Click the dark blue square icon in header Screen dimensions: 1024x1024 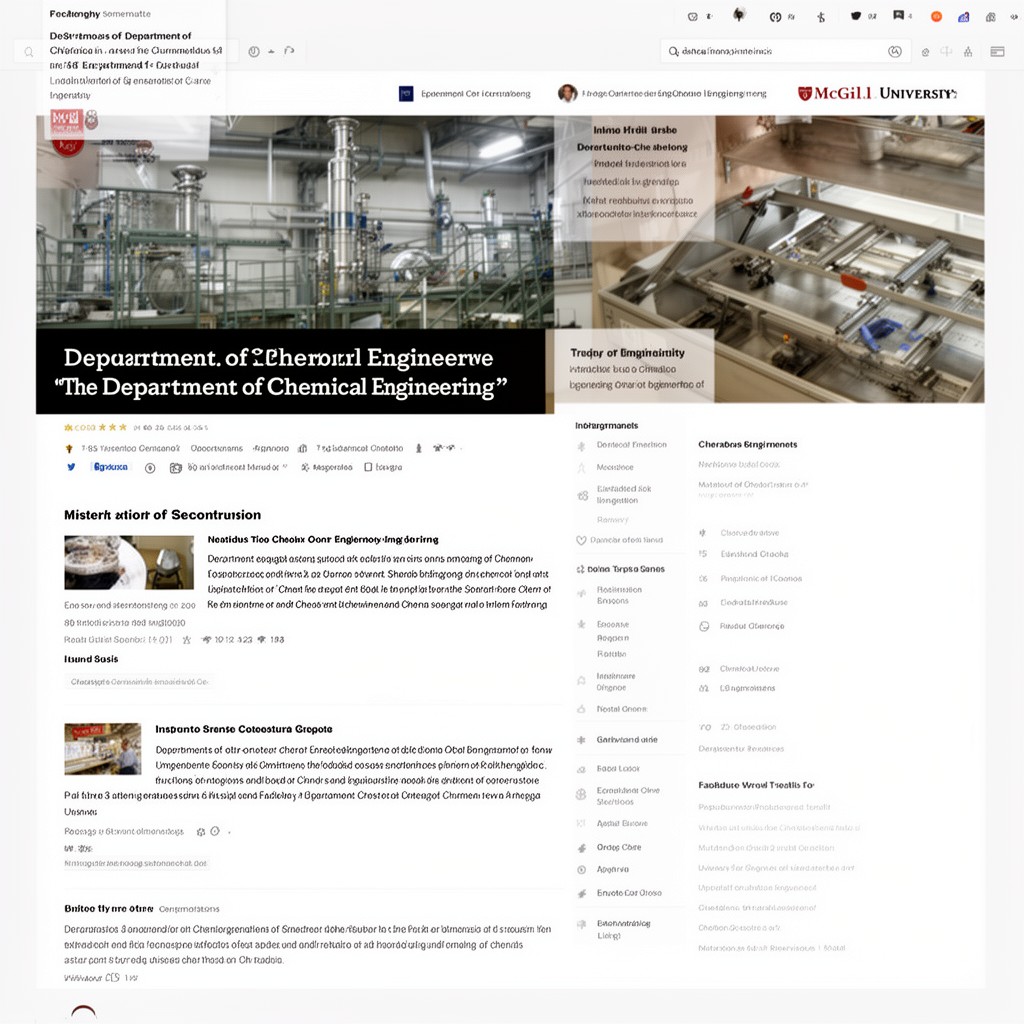coord(406,94)
